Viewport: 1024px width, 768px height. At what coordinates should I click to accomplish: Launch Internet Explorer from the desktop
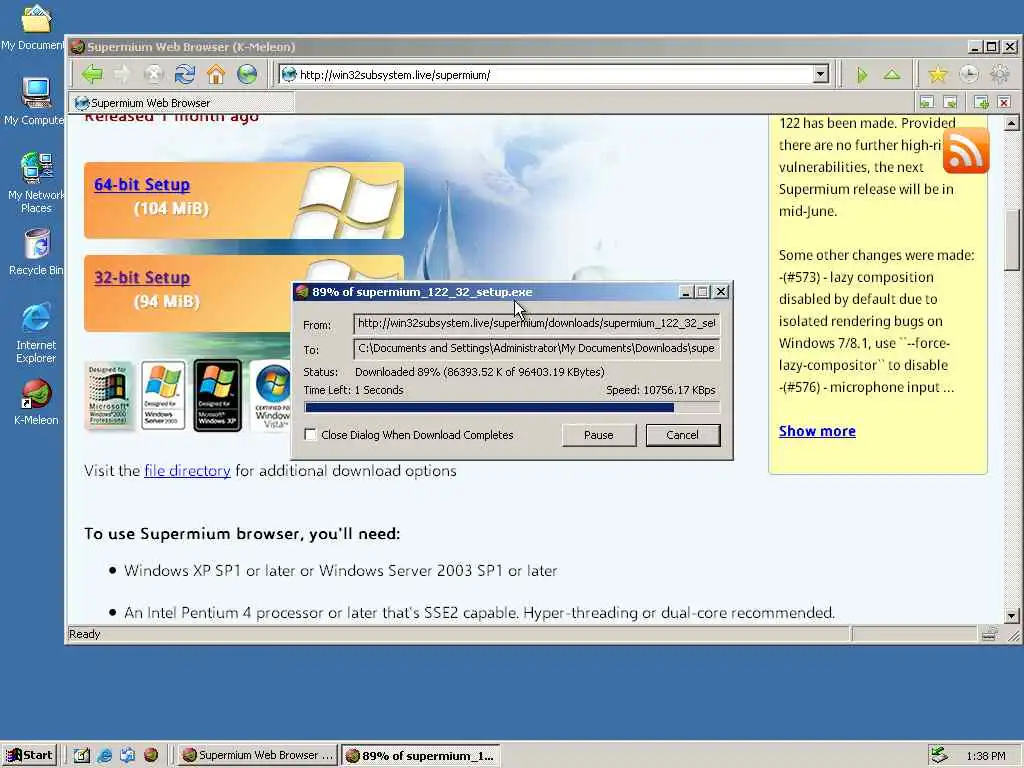36,332
